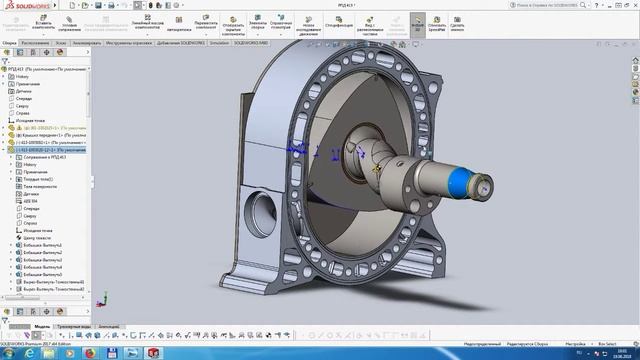
Task: Switch to the Расположение ribbon tab
Action: click(x=36, y=43)
